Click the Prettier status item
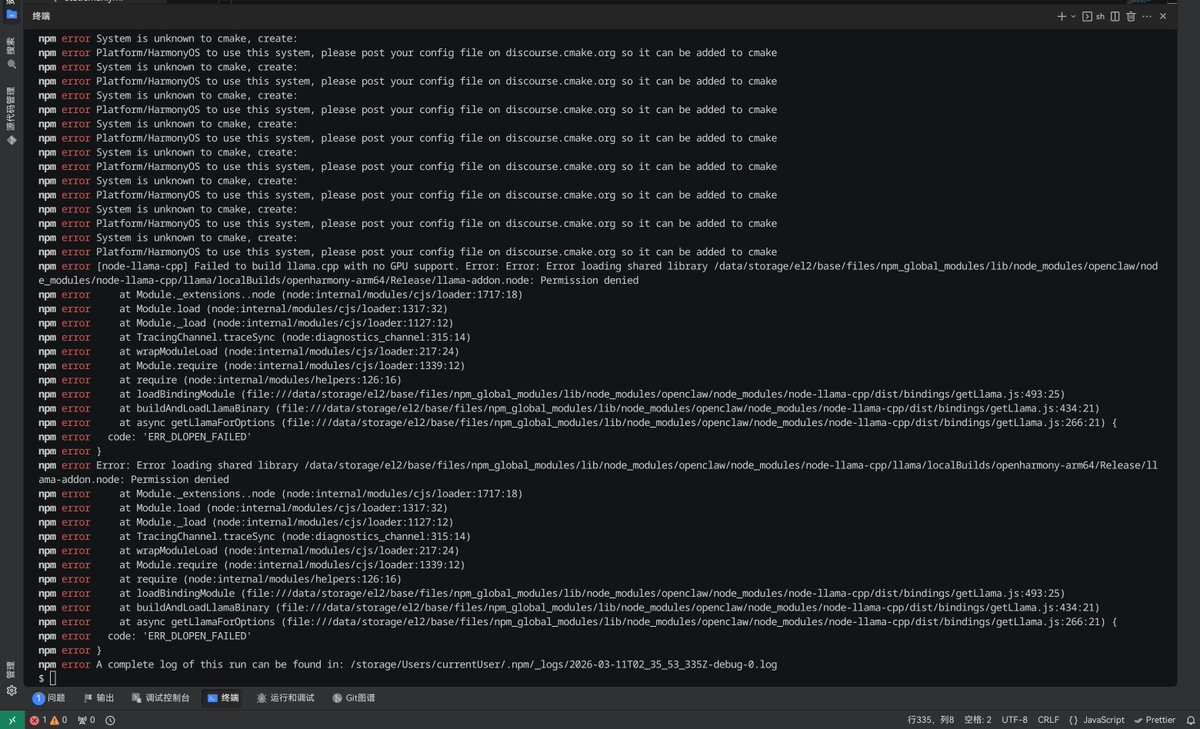1200x729 pixels. point(1154,720)
